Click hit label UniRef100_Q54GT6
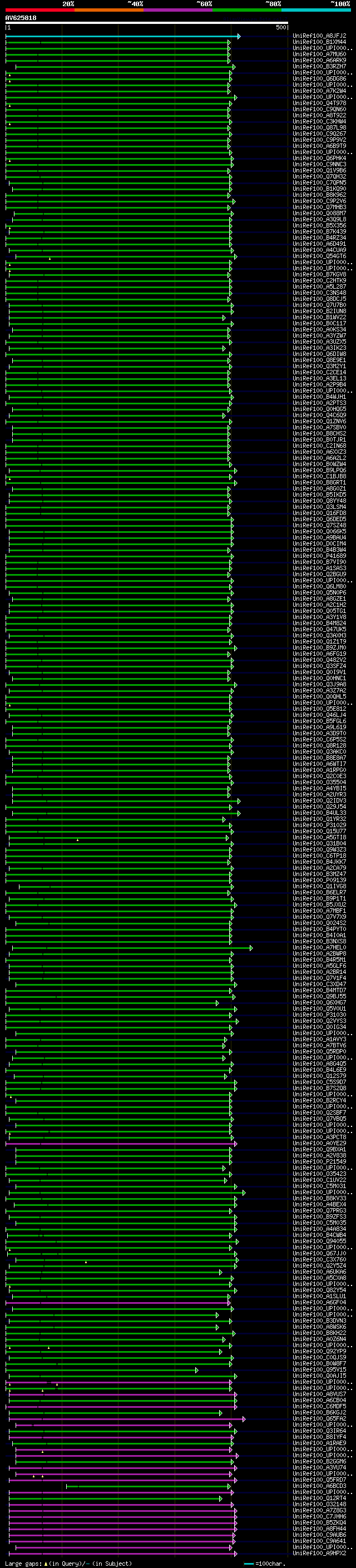This screenshot has height=1568, width=356. pyautogui.click(x=319, y=256)
